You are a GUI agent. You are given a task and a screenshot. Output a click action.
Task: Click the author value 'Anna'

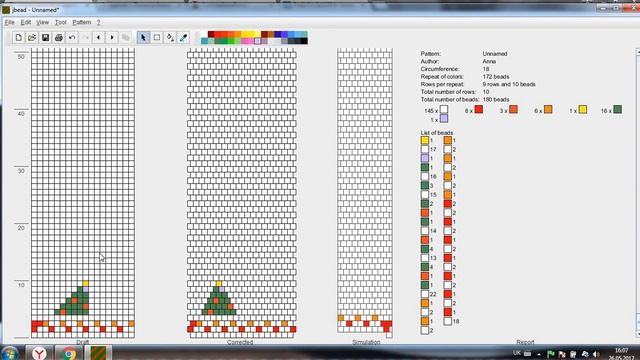[489, 61]
